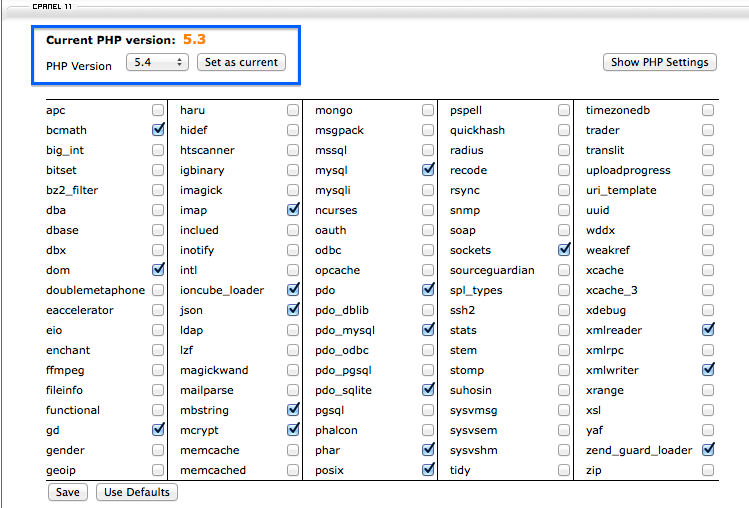The height and width of the screenshot is (508, 749).
Task: Tick the uploadprogress checkbox
Action: pos(708,170)
